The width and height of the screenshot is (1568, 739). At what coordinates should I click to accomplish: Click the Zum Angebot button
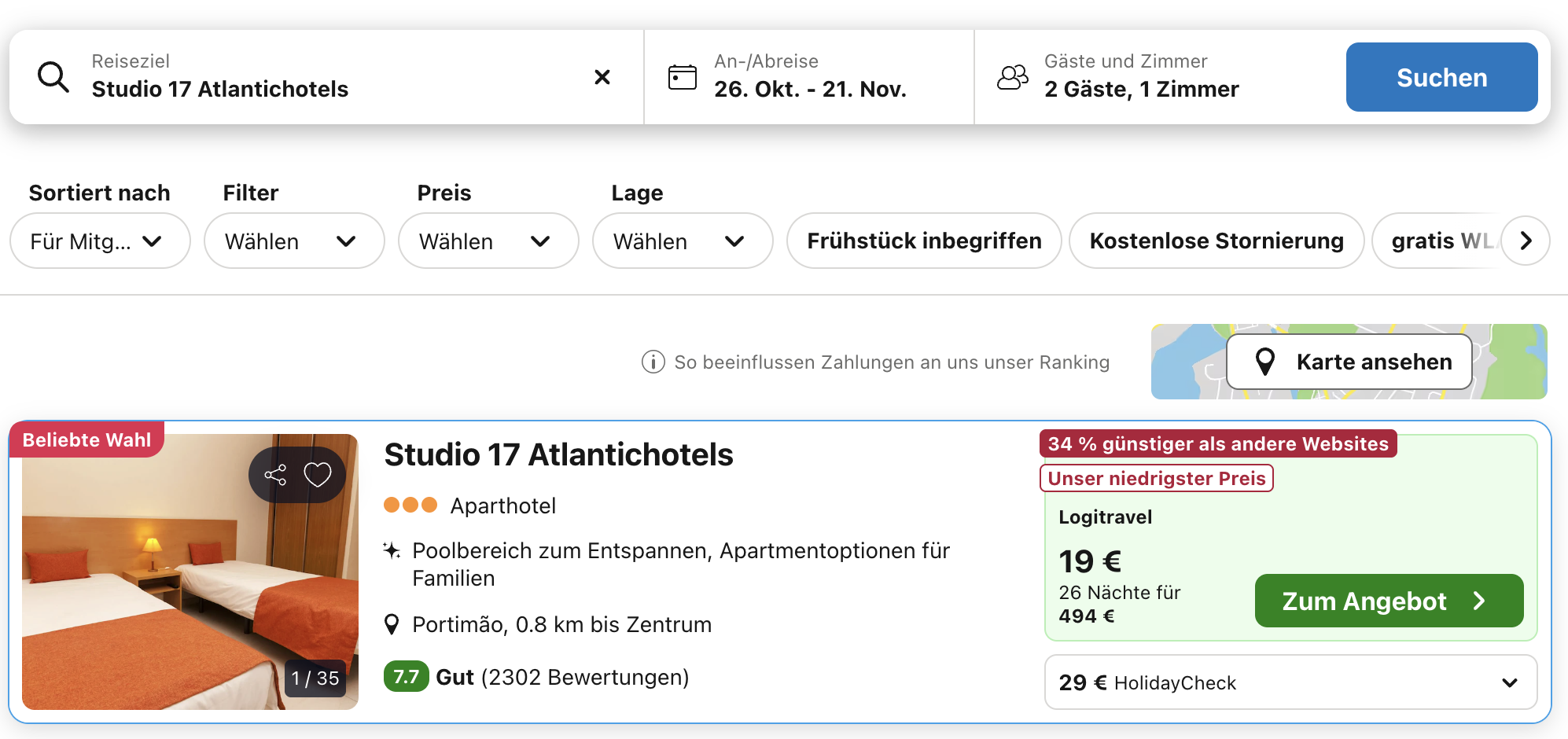(x=1388, y=601)
